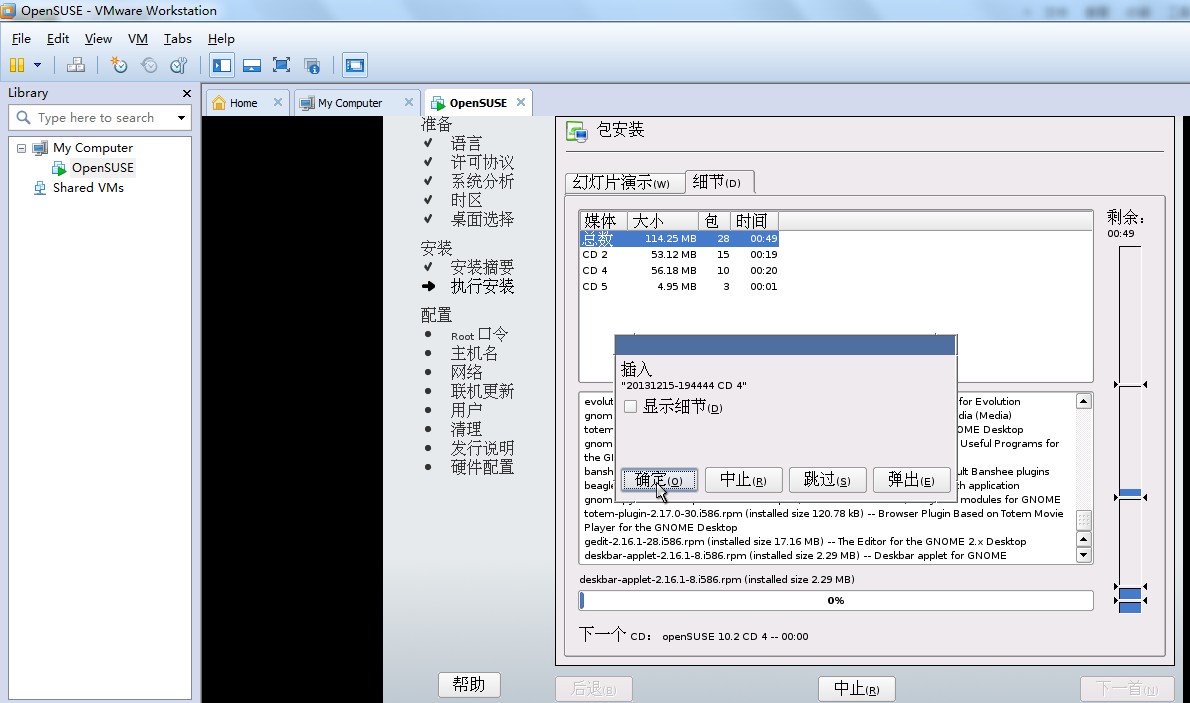Click the 联机更新 step in the installer sidebar
1190x703 pixels.
pos(483,391)
